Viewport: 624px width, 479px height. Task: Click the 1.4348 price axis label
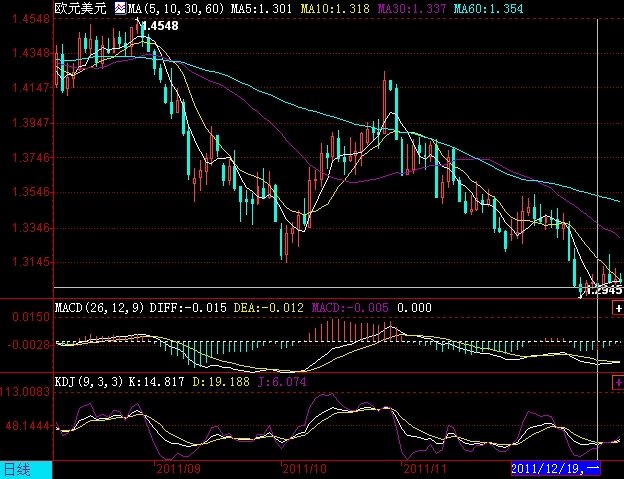tap(31, 53)
